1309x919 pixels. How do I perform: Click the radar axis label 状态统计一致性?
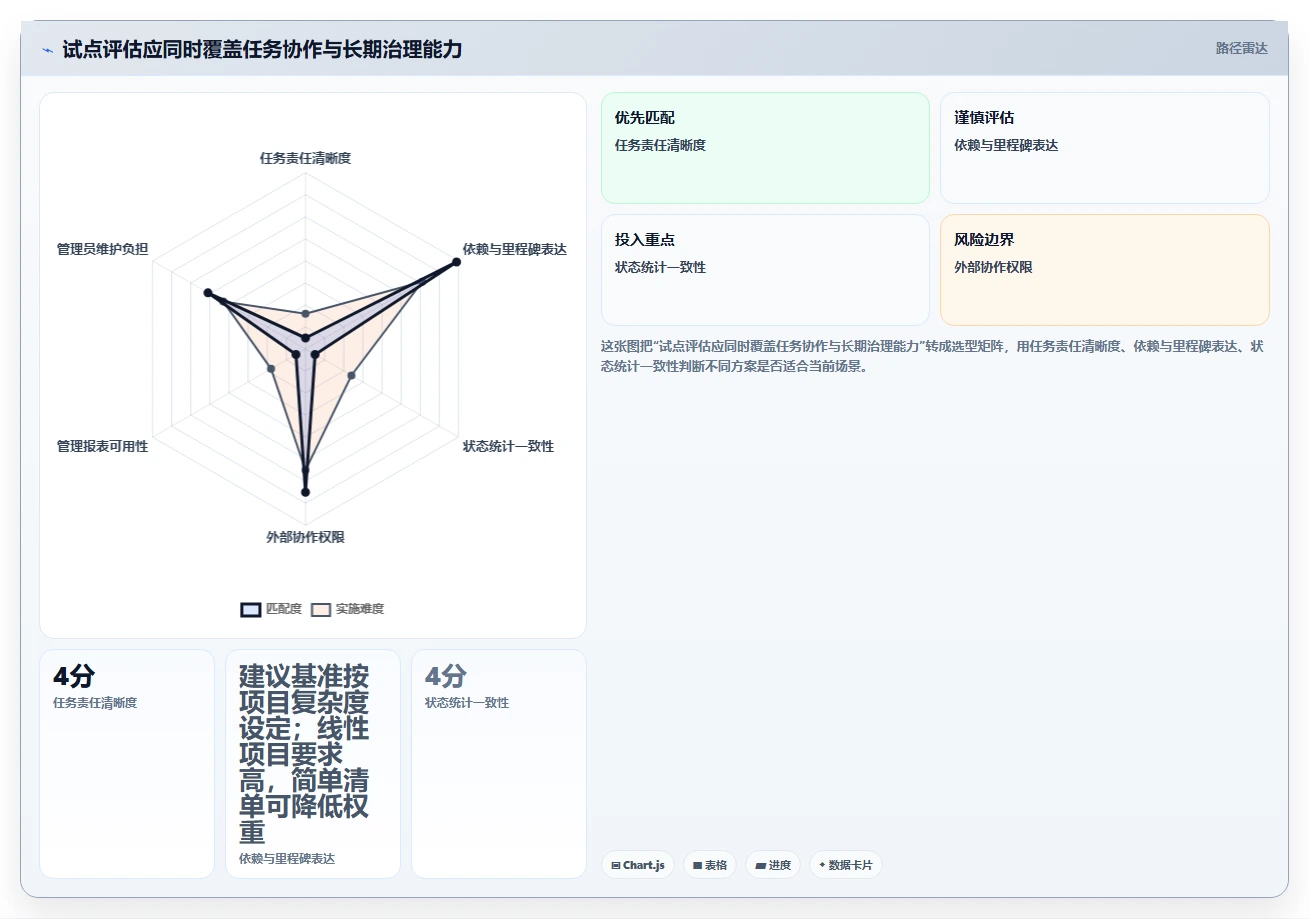tap(508, 446)
